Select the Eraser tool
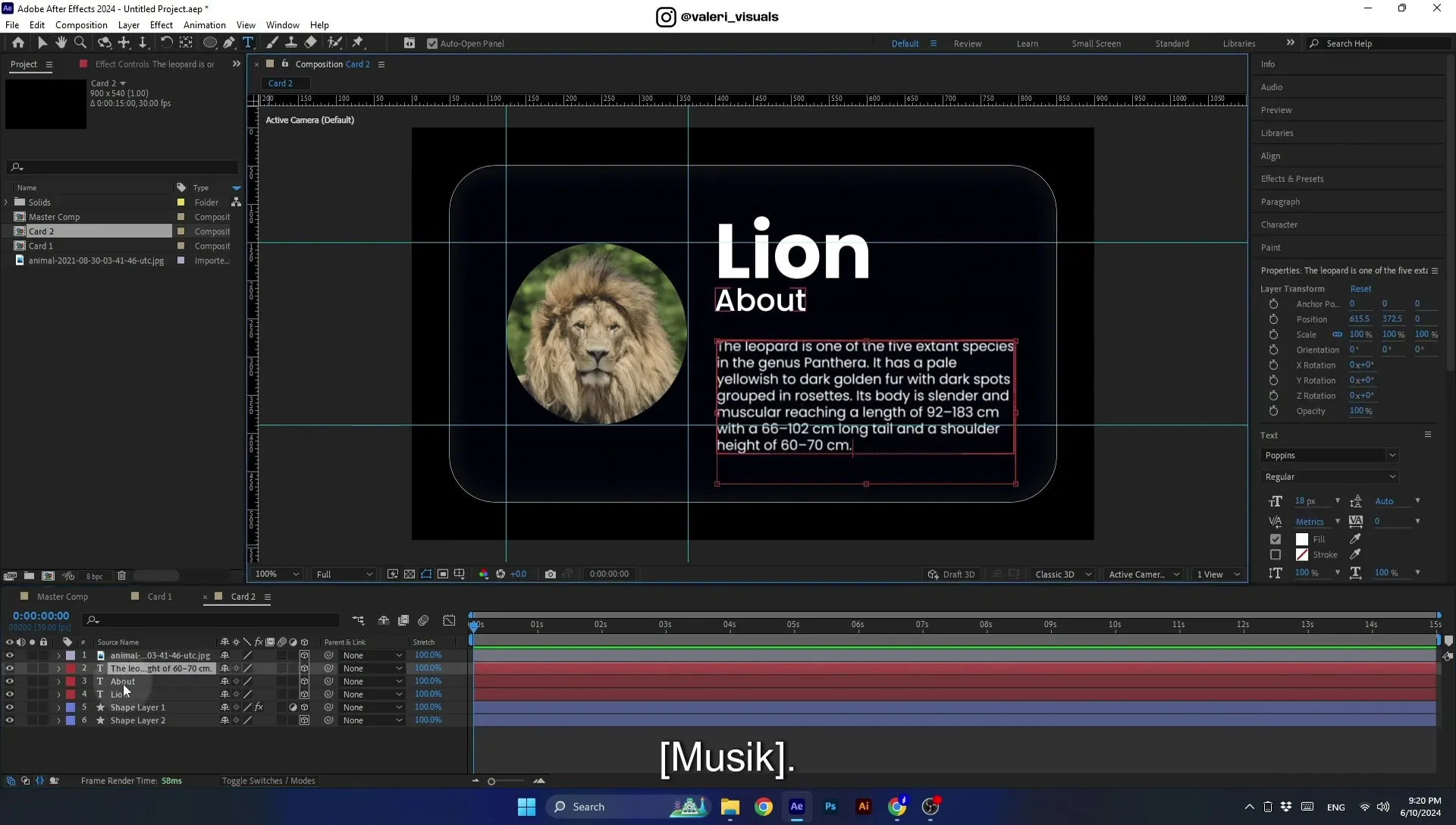This screenshot has width=1456, height=825. (x=311, y=43)
